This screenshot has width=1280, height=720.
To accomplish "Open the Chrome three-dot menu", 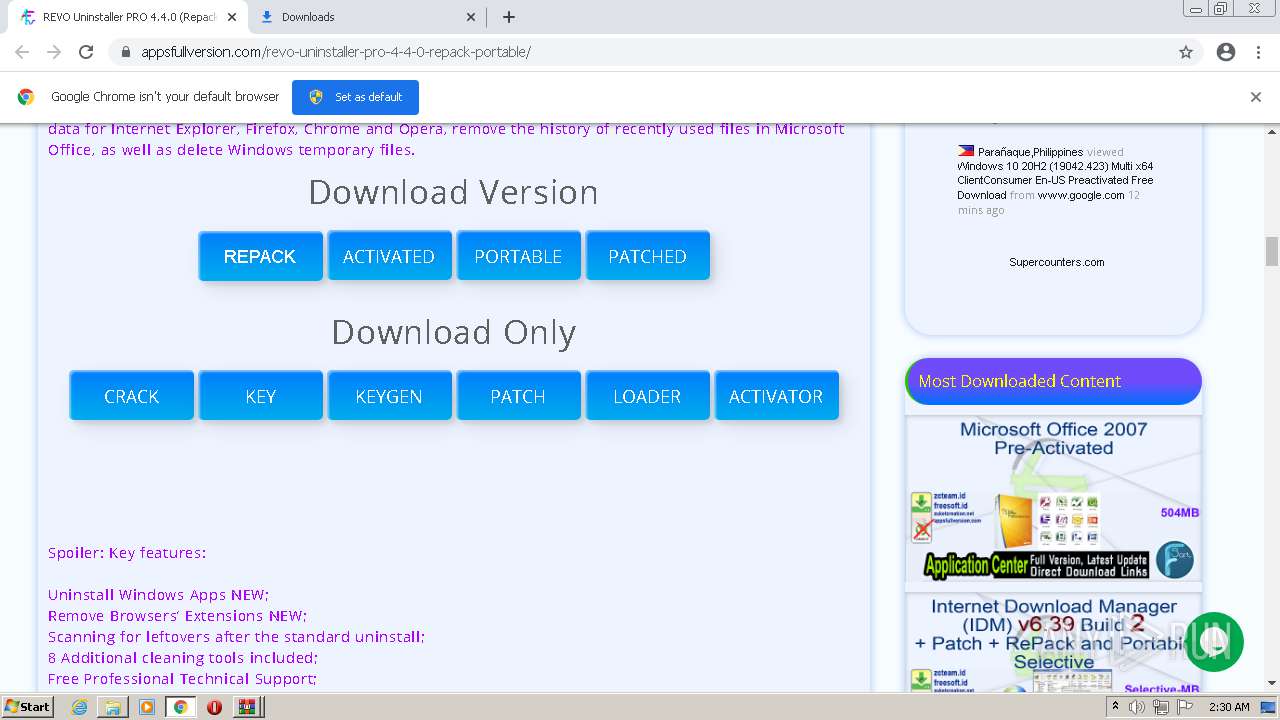I will coord(1260,52).
